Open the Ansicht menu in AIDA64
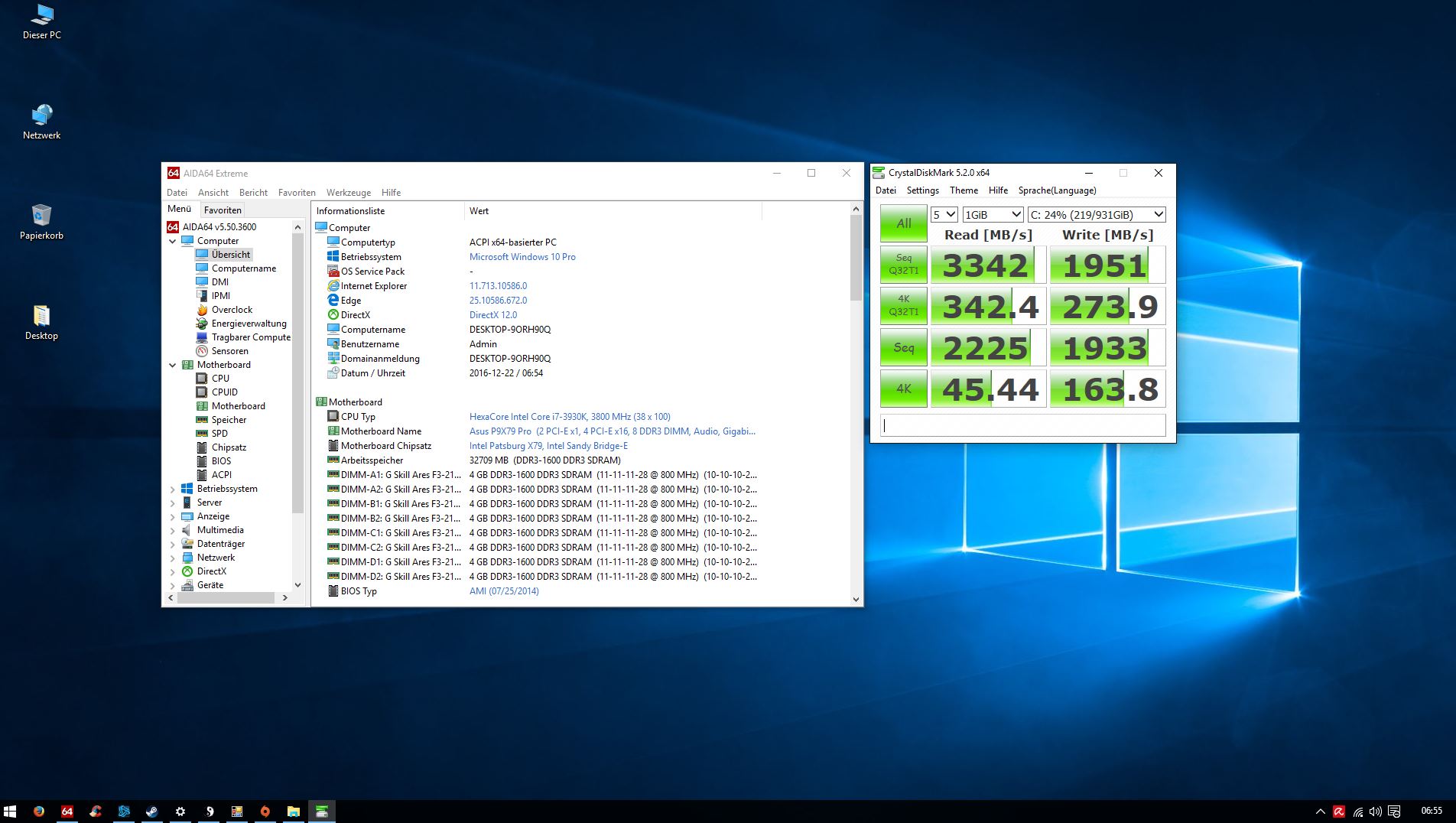 click(x=213, y=193)
